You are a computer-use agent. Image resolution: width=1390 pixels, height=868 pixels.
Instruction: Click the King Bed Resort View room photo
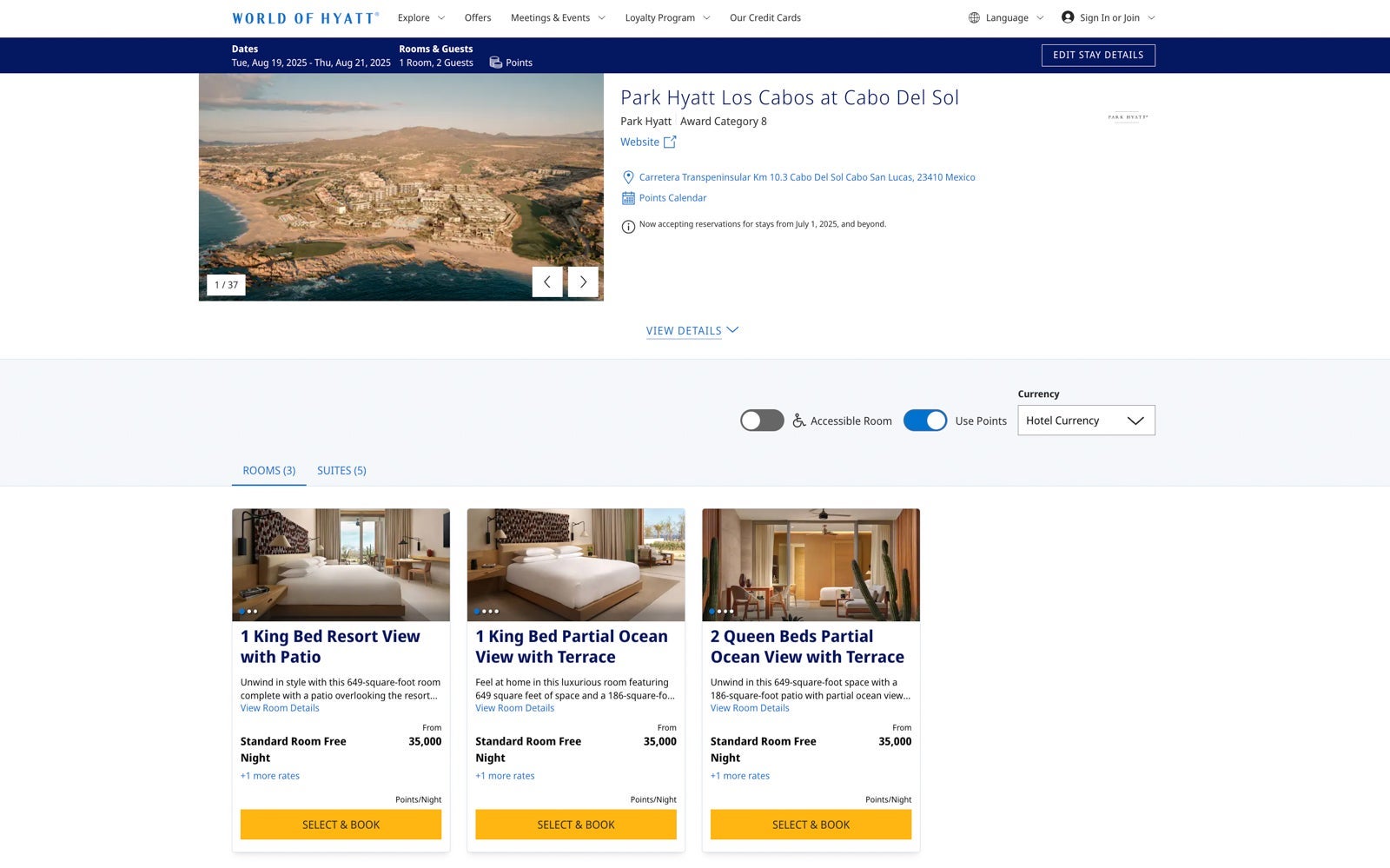(x=341, y=565)
